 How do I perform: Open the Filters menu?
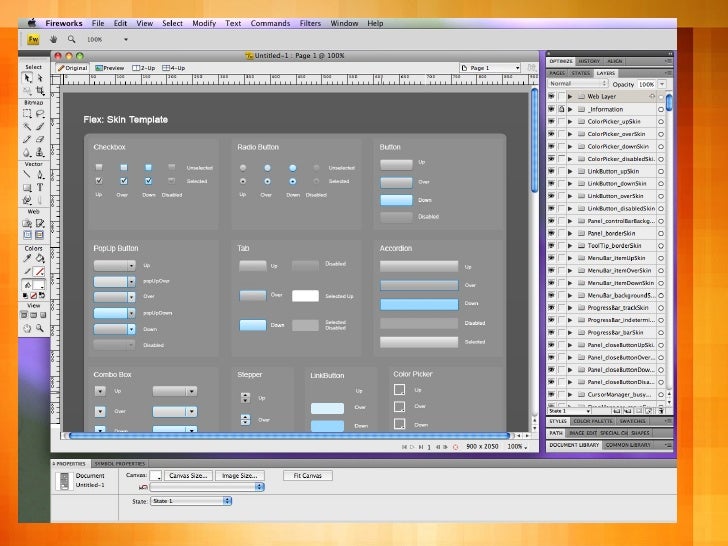pos(310,22)
